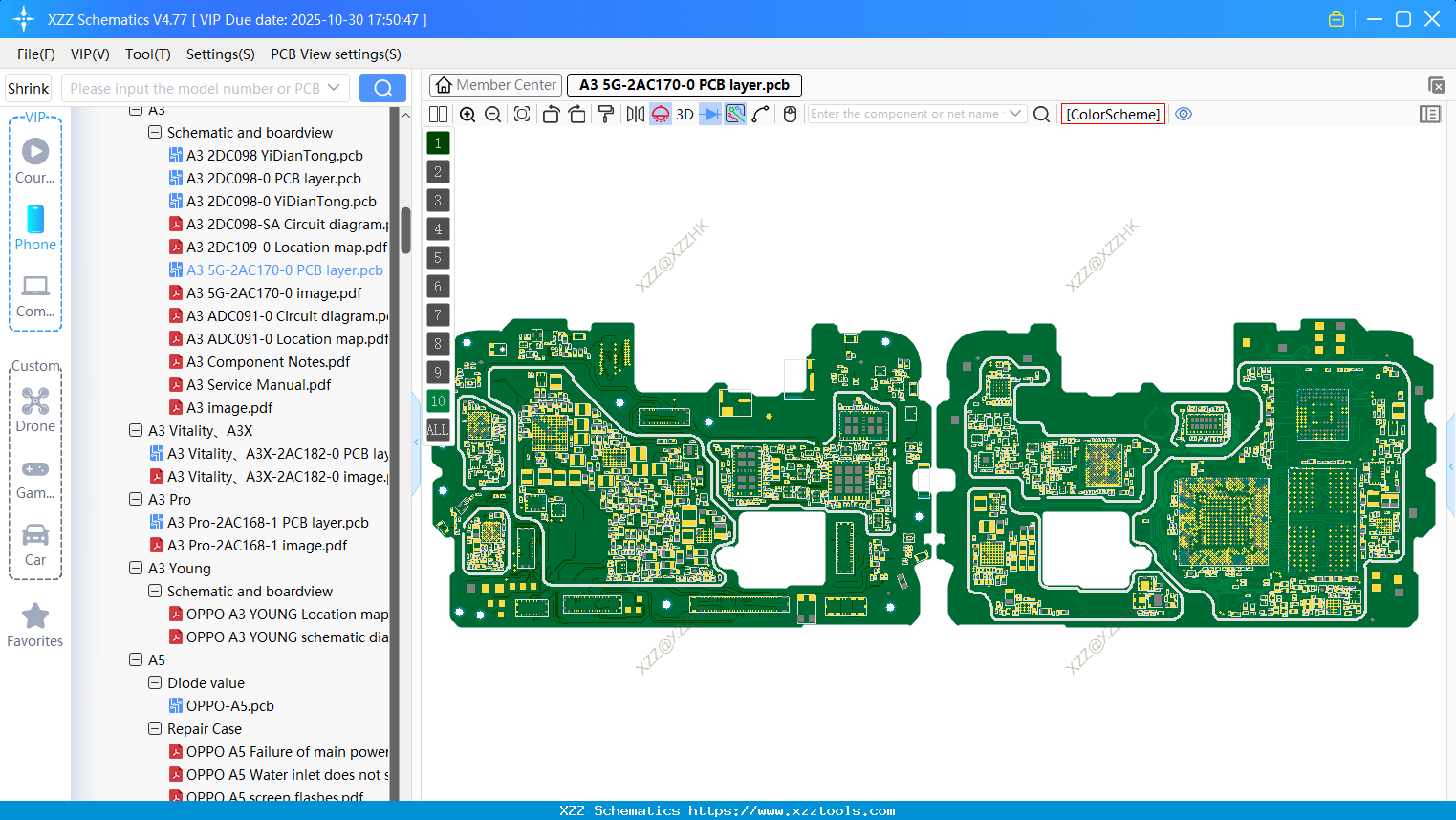Open the 3D board view

click(684, 114)
